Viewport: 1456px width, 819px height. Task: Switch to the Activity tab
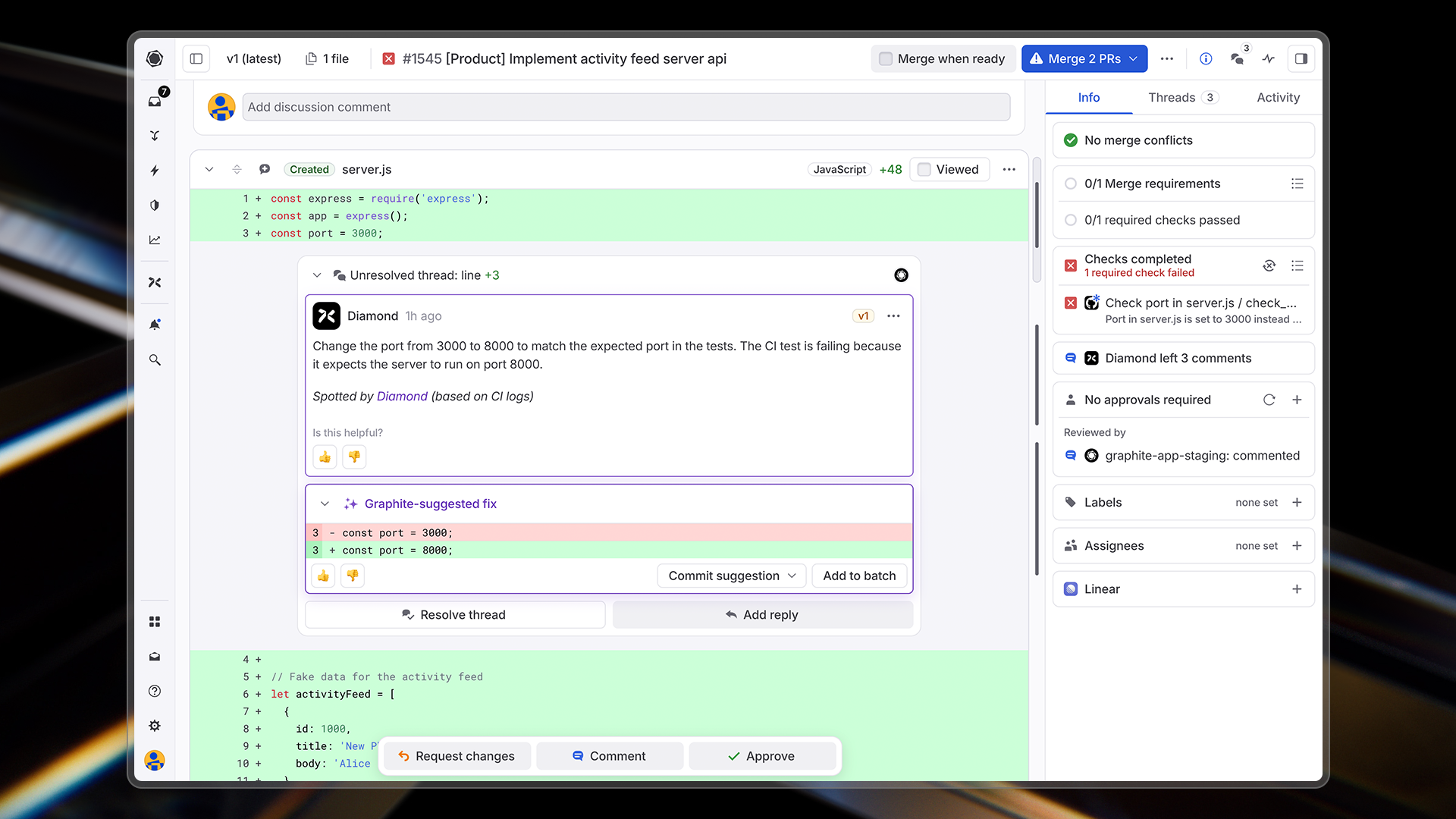pos(1278,97)
